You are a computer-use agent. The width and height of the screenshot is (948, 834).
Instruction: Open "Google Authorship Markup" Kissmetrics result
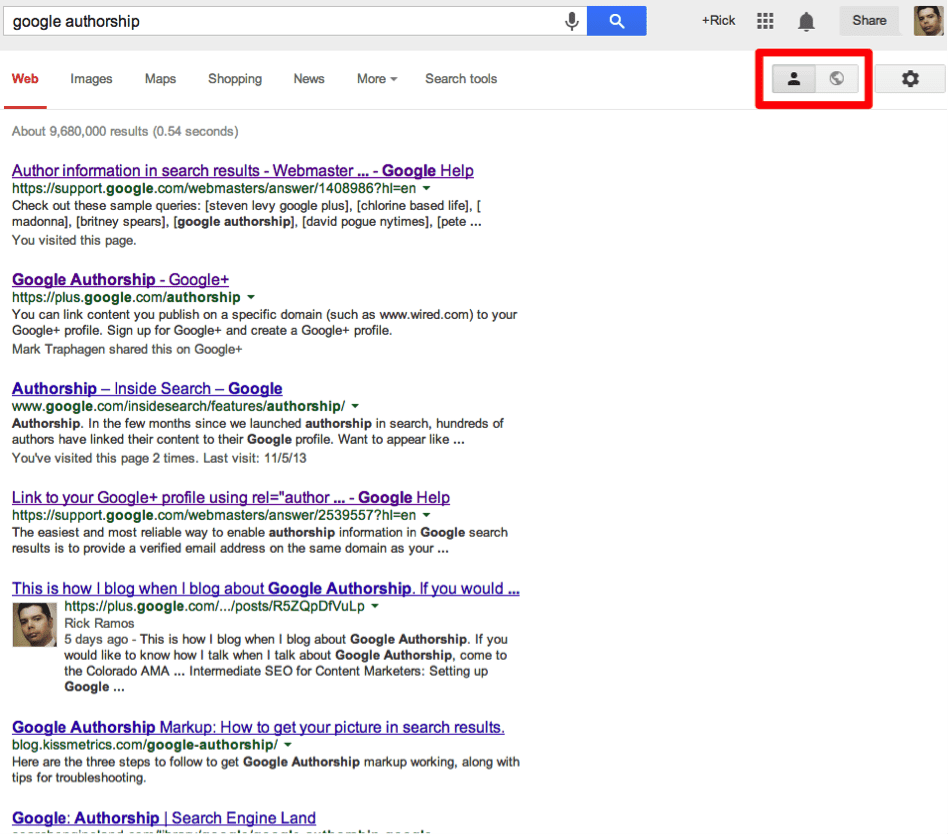(258, 727)
